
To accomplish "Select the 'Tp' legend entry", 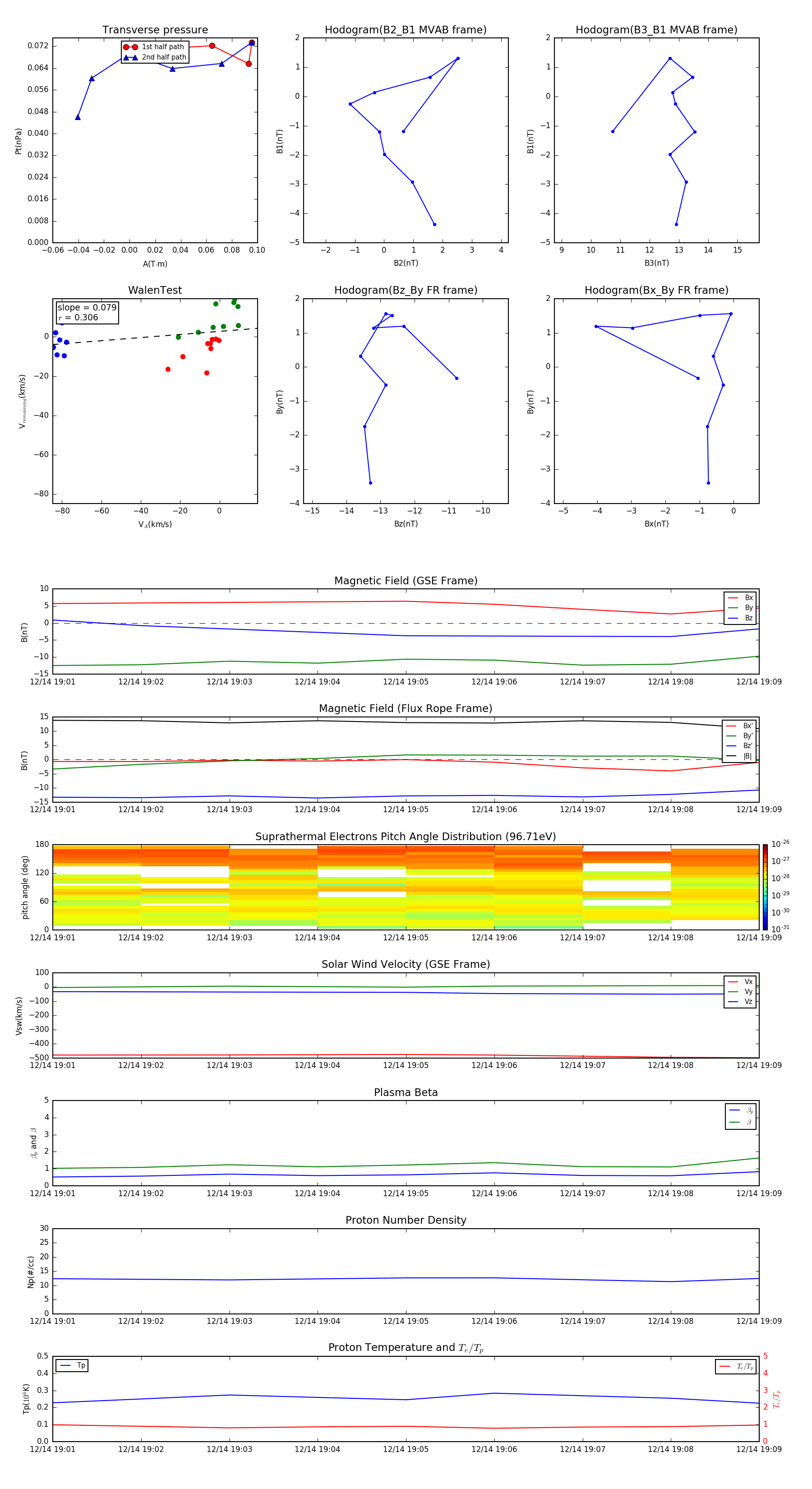I will click(72, 1365).
